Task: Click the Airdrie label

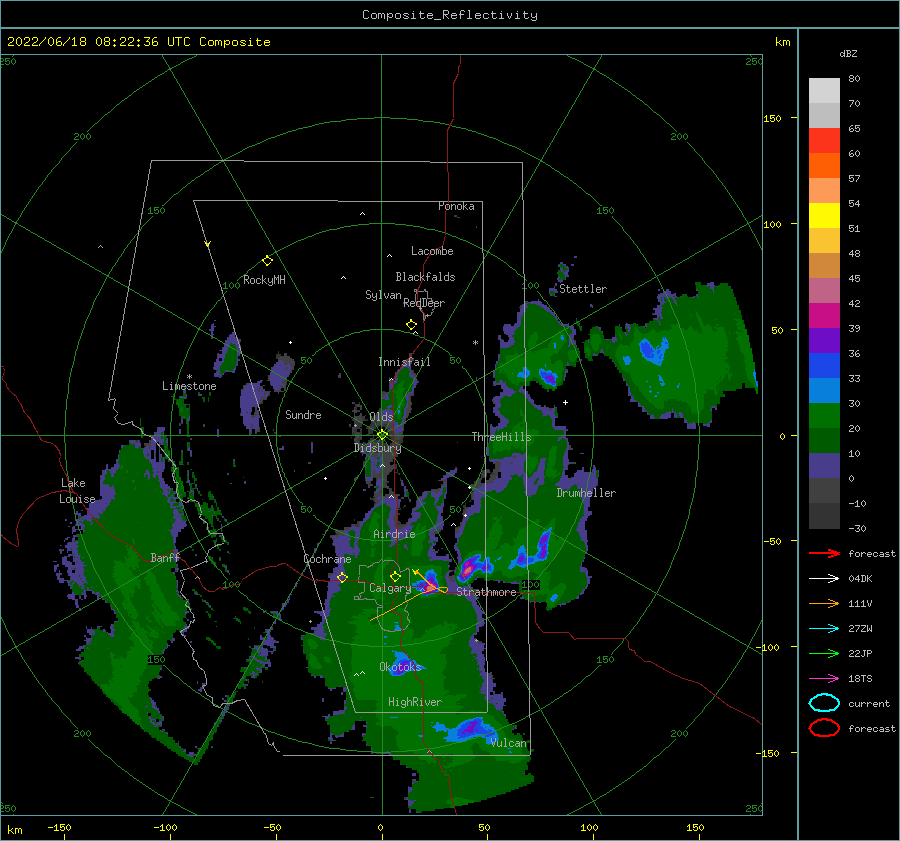Action: click(x=394, y=534)
